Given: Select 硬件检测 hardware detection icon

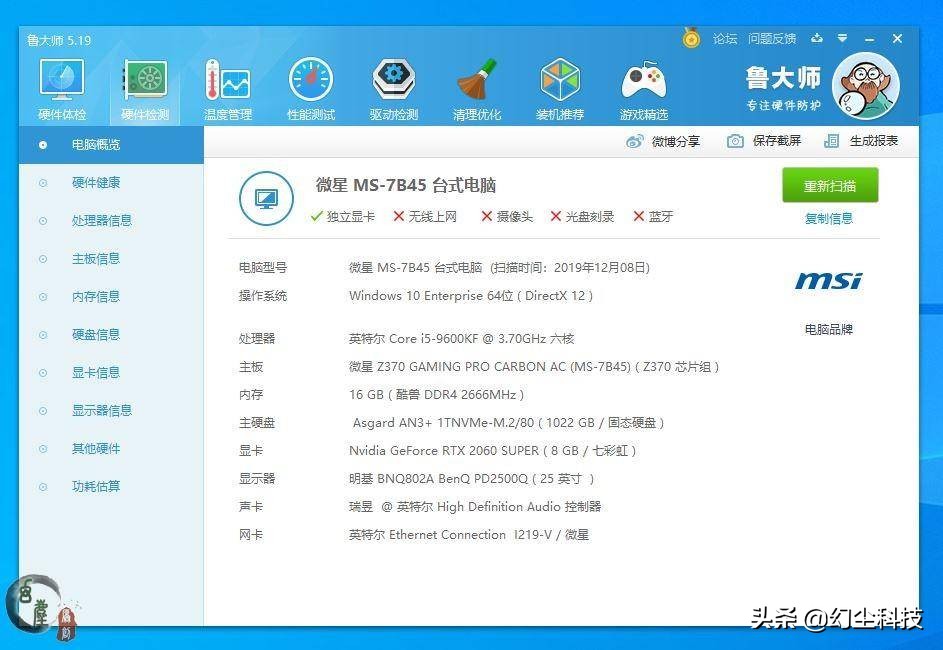Looking at the screenshot, I should [145, 90].
